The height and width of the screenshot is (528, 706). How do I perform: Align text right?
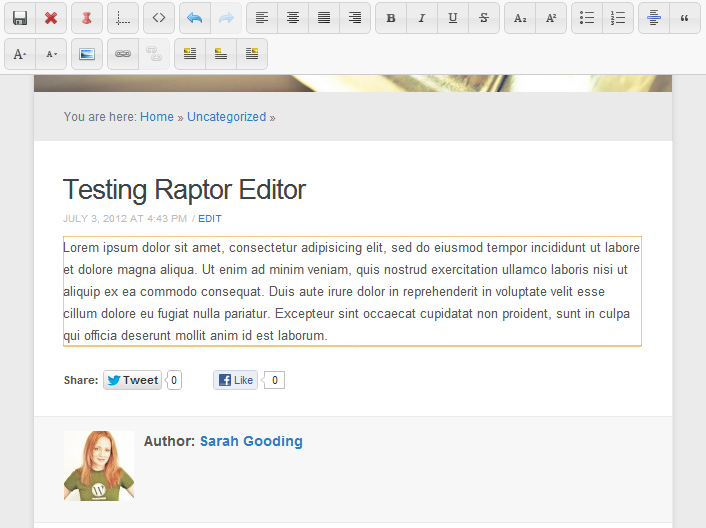[x=355, y=18]
